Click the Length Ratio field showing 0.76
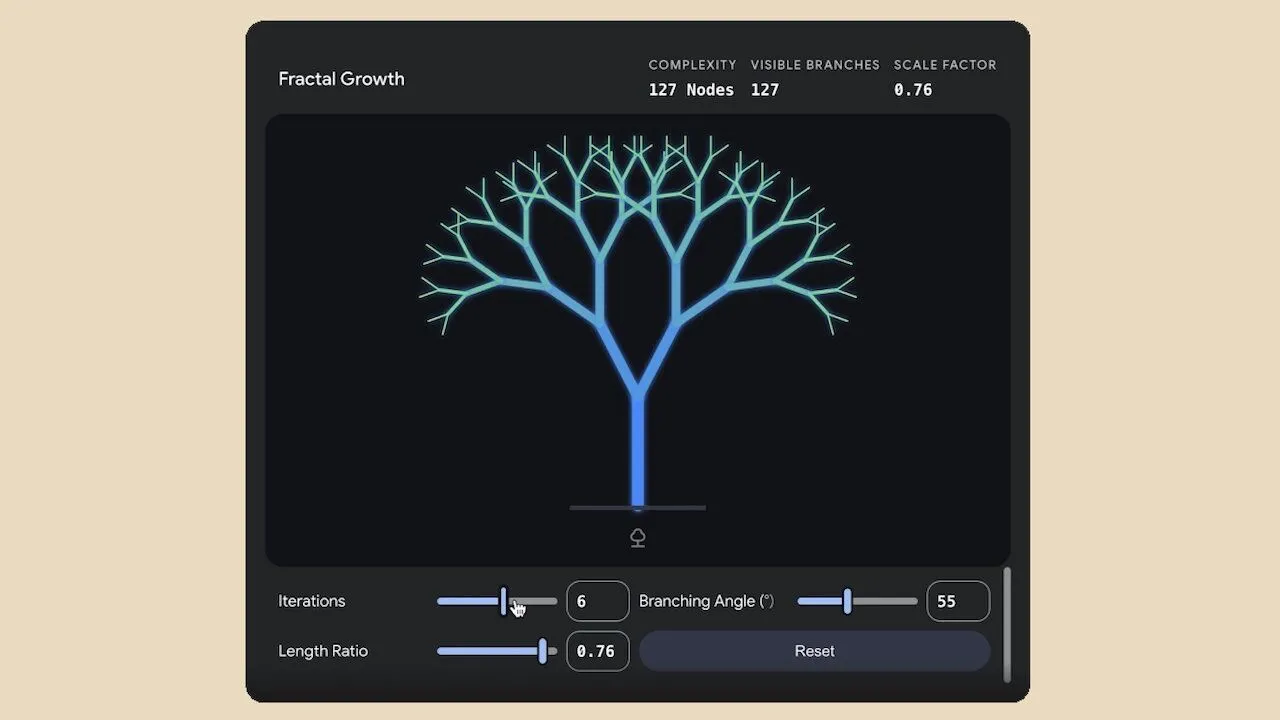The width and height of the screenshot is (1280, 720). (x=598, y=651)
